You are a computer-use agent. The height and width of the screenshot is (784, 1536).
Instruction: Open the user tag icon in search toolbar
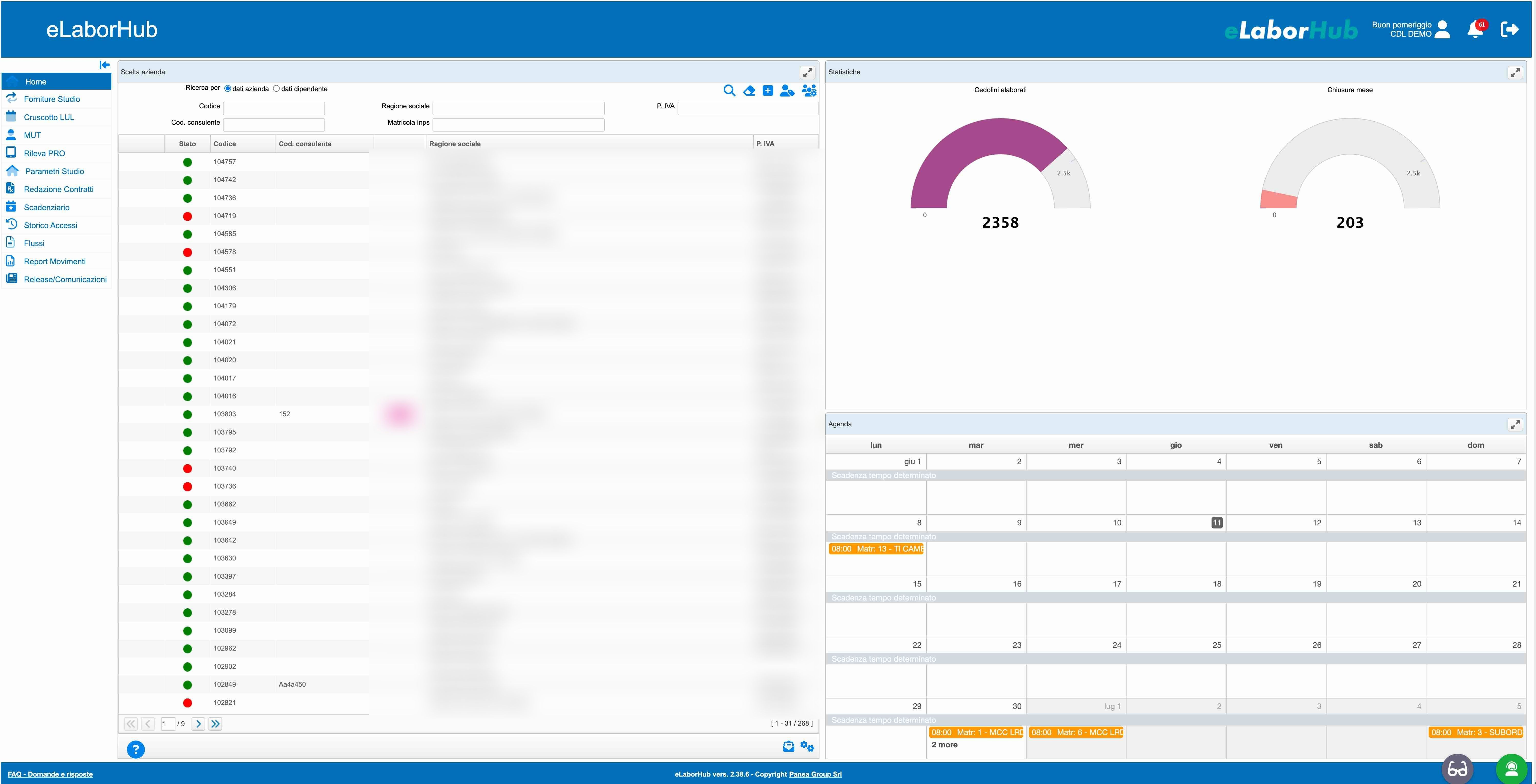(787, 91)
